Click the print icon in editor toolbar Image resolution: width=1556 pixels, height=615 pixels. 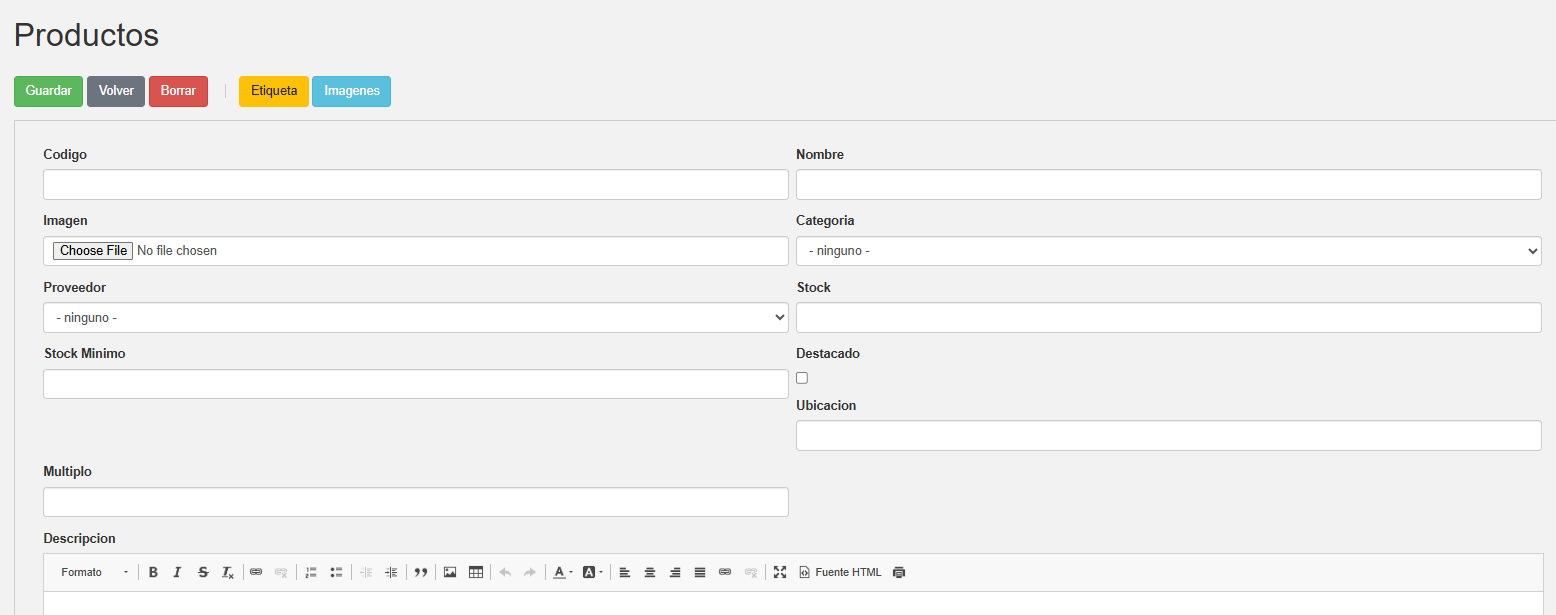click(899, 572)
